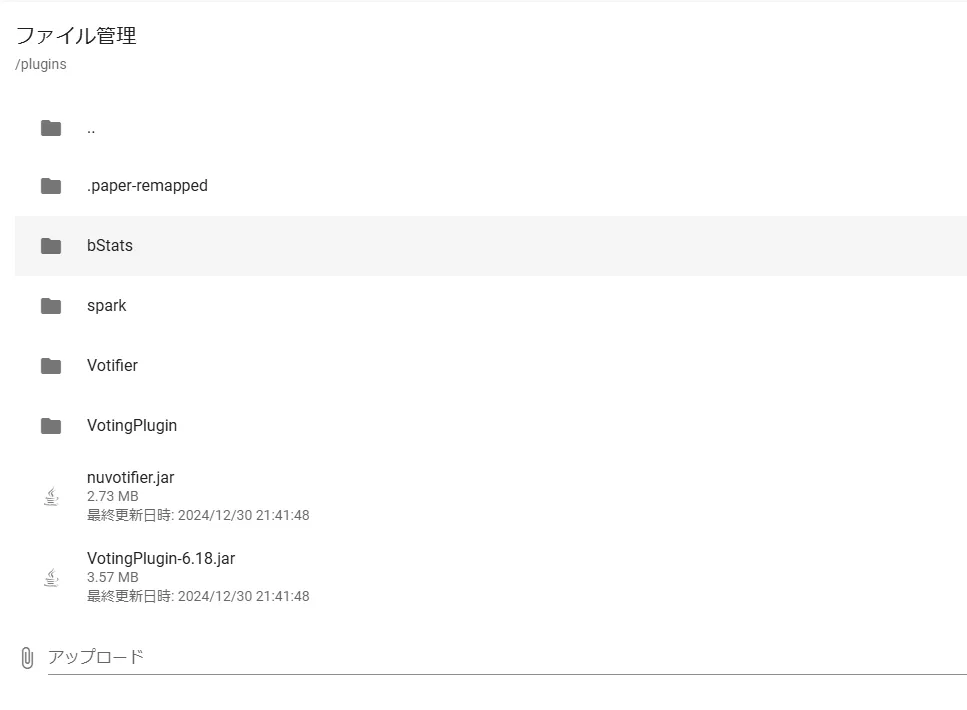967x710 pixels.
Task: Click the /plugins path text
Action: tap(41, 64)
